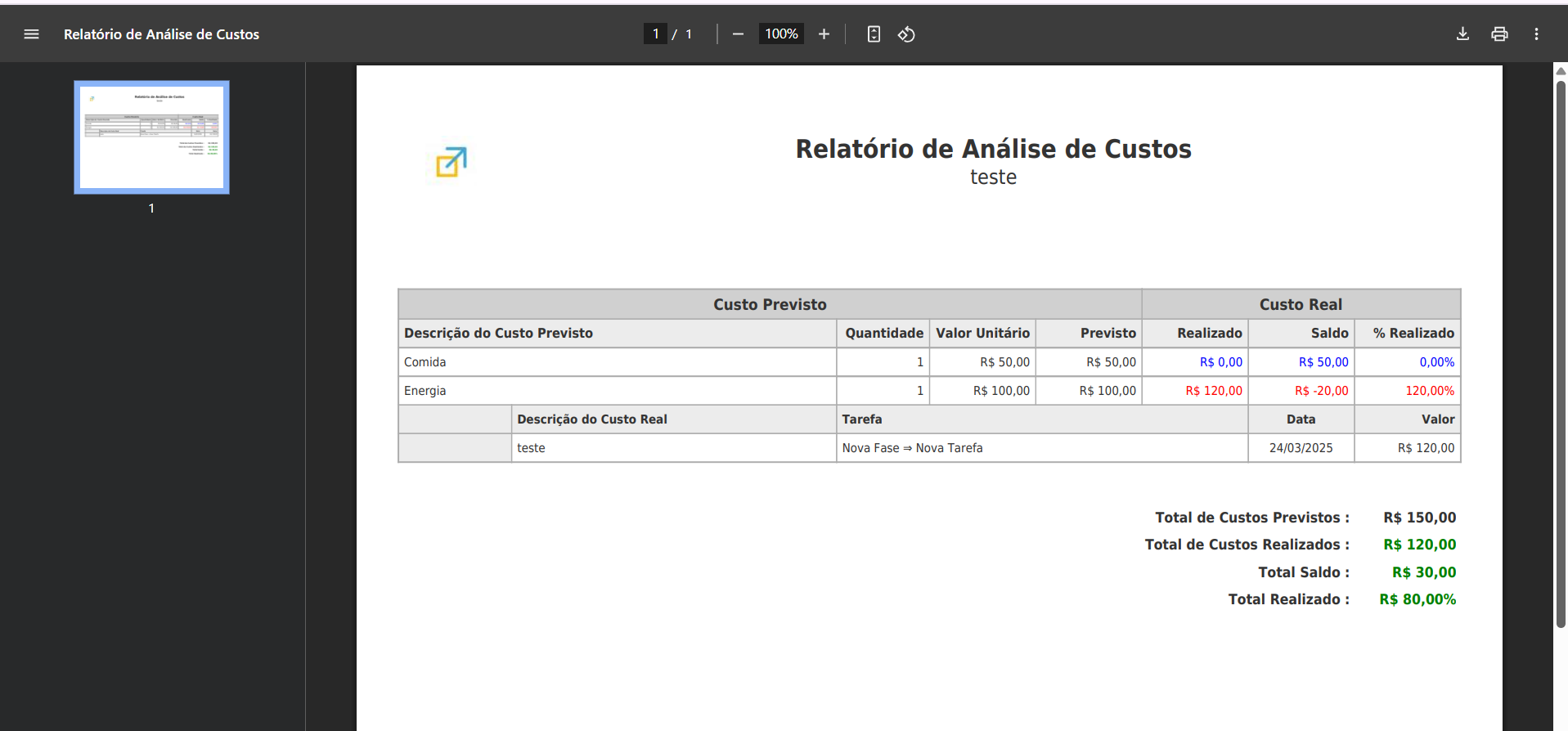Click the zoom in plus icon
This screenshot has height=731, width=1568.
[x=824, y=34]
